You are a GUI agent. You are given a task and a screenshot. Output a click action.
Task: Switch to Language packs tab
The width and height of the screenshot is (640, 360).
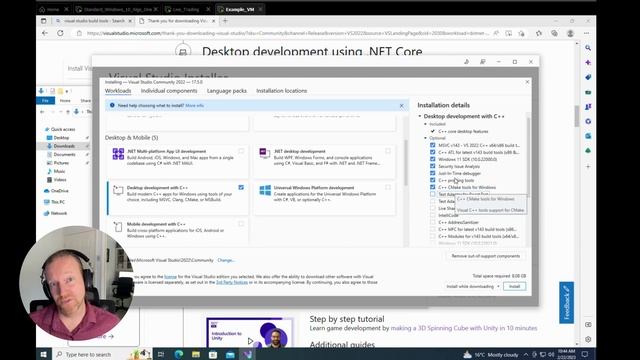tap(227, 91)
